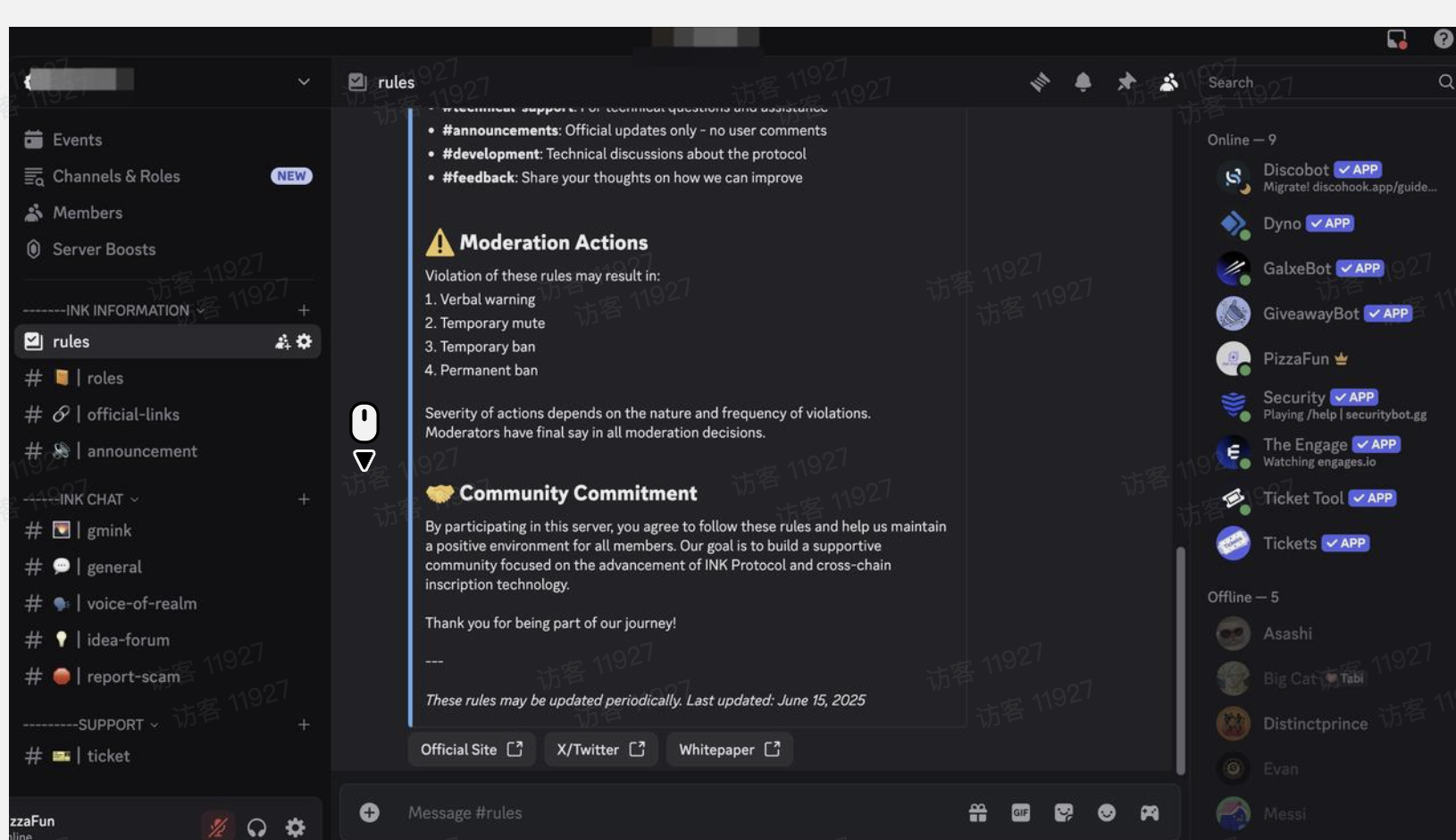Open the emoji picker
The image size is (1456, 840).
pos(1107,813)
